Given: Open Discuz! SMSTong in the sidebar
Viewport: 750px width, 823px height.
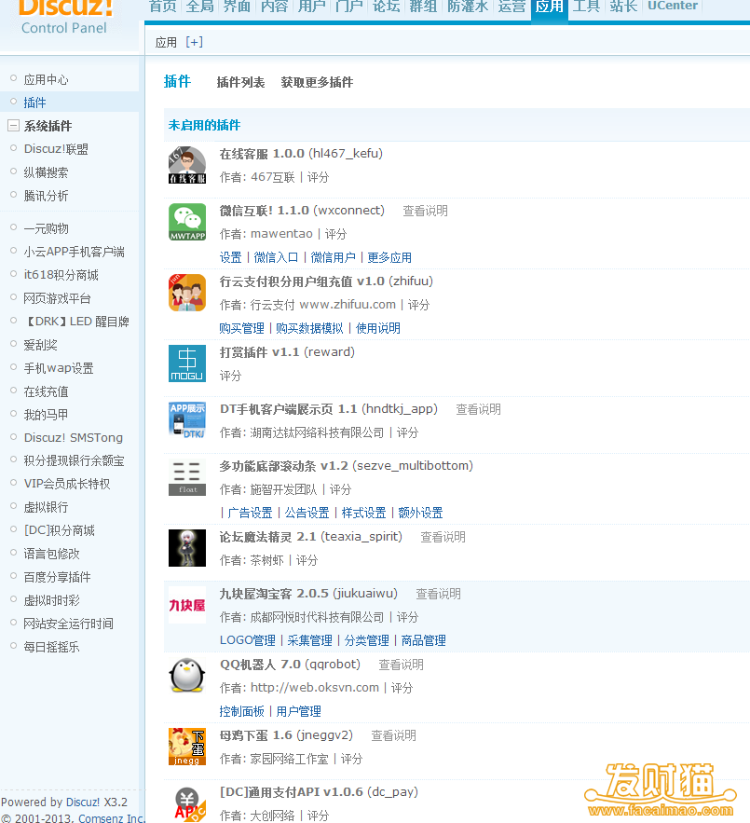Looking at the screenshot, I should [x=73, y=438].
